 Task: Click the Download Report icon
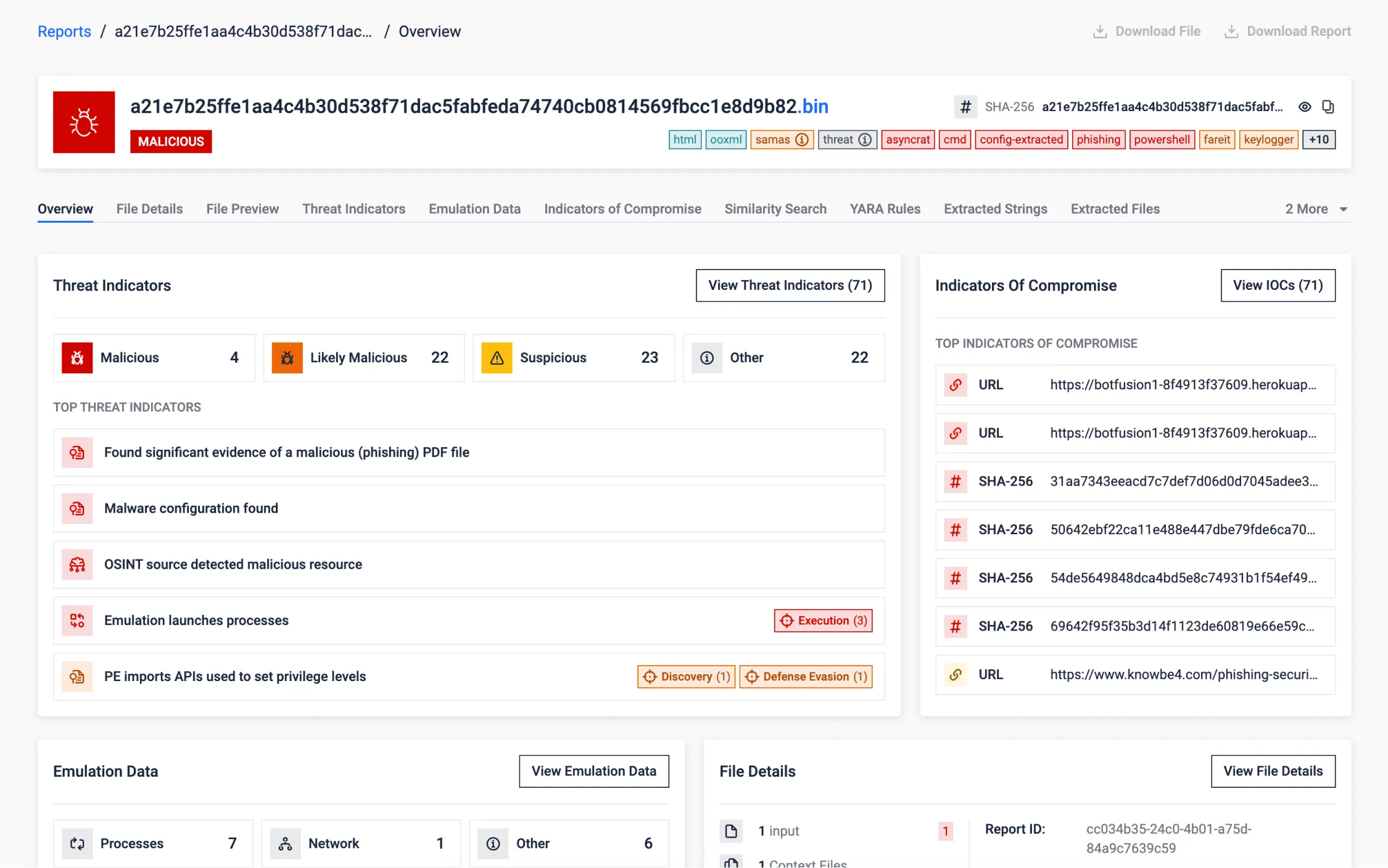coord(1231,31)
